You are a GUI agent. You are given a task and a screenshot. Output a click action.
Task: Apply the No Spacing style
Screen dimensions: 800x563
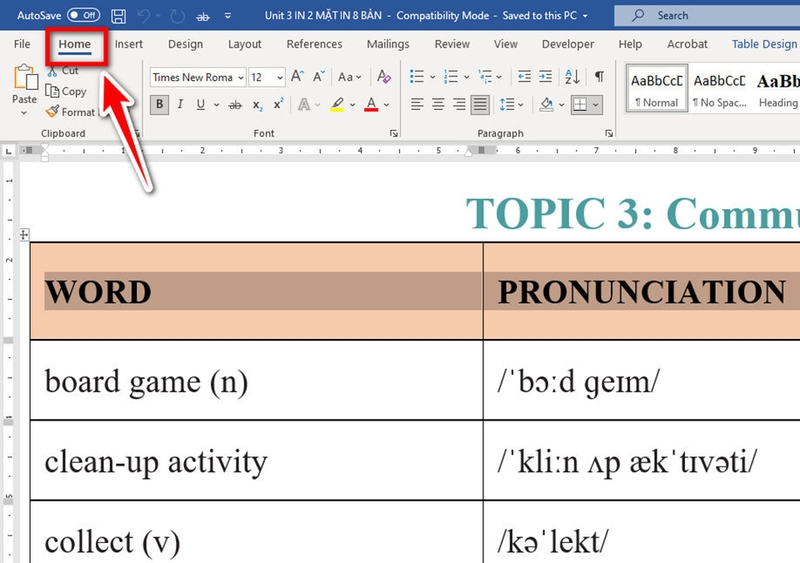[x=720, y=90]
